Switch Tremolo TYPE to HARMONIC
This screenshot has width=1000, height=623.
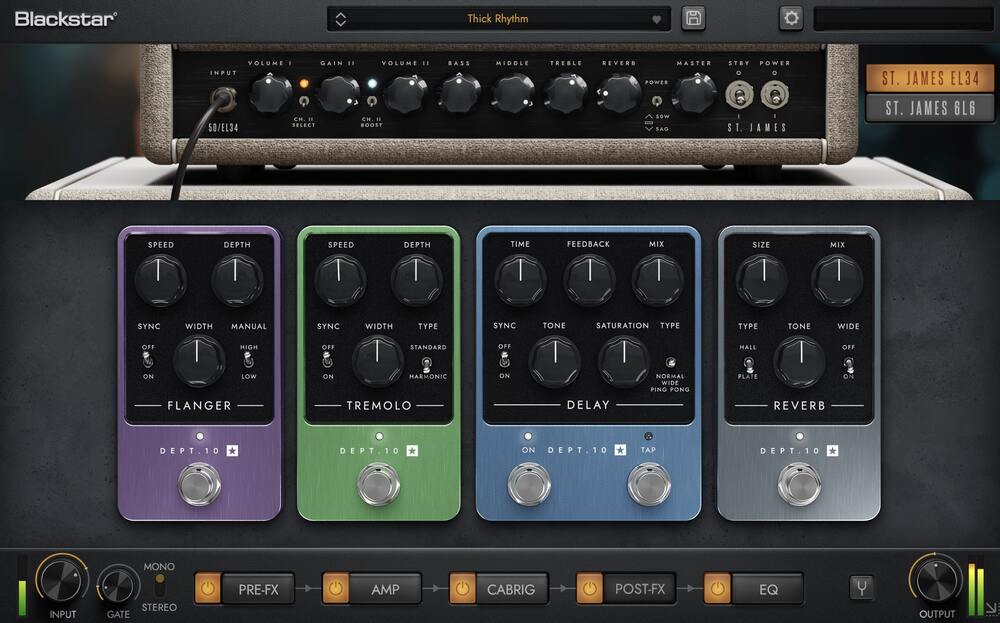point(428,367)
